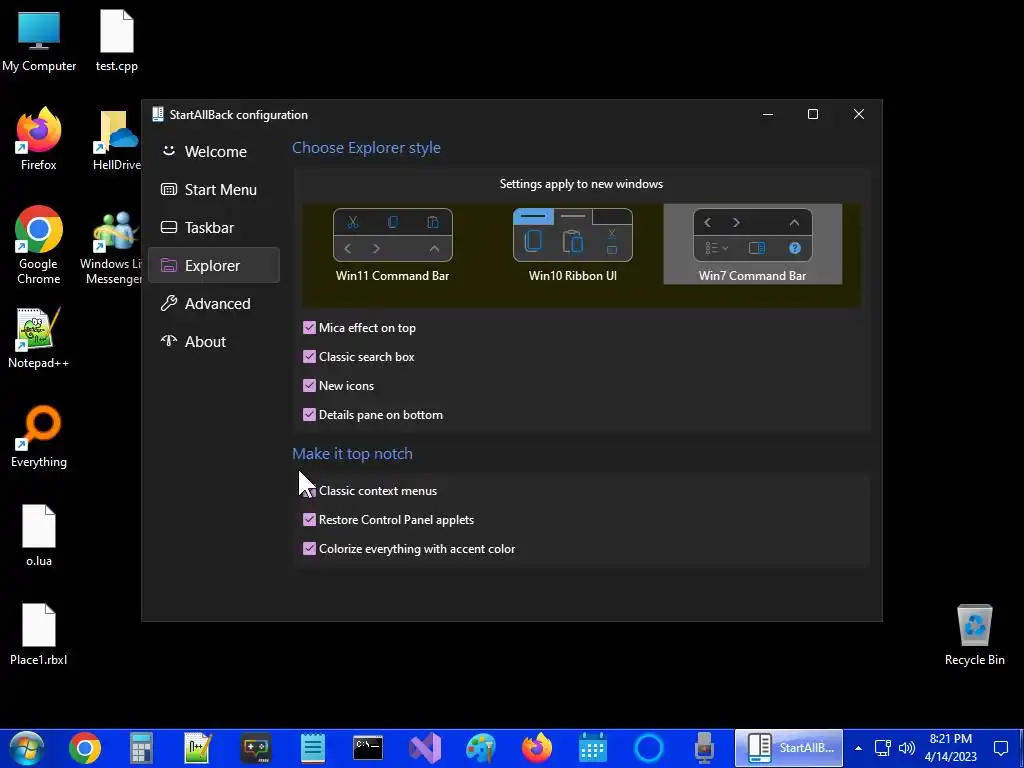The height and width of the screenshot is (768, 1024).
Task: Select the Firefox desktop shortcut
Action: [39, 139]
